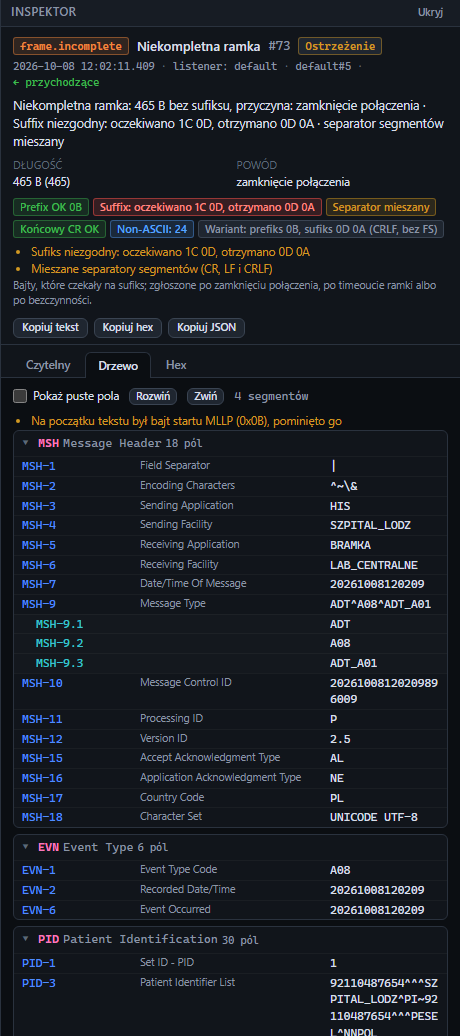This screenshot has width=460, height=1036.
Task: Collapse all segments with Zwiń
Action: pyautogui.click(x=205, y=396)
